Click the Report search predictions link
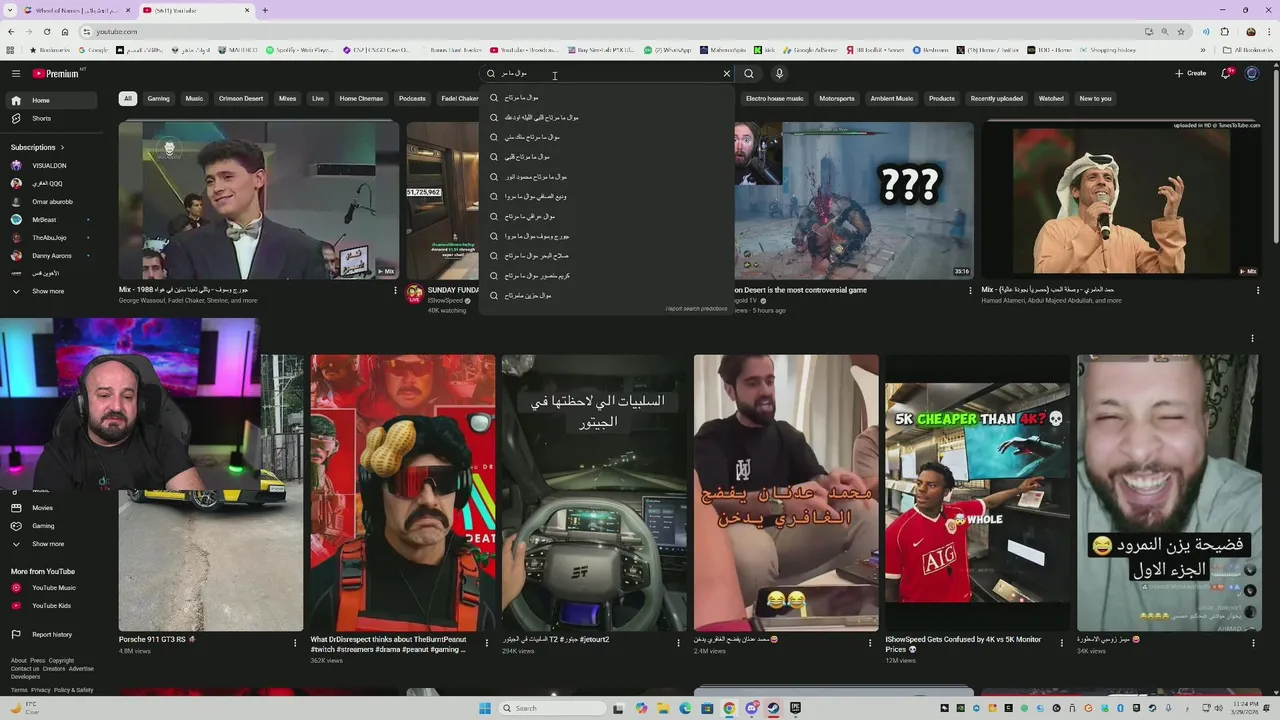 point(697,309)
